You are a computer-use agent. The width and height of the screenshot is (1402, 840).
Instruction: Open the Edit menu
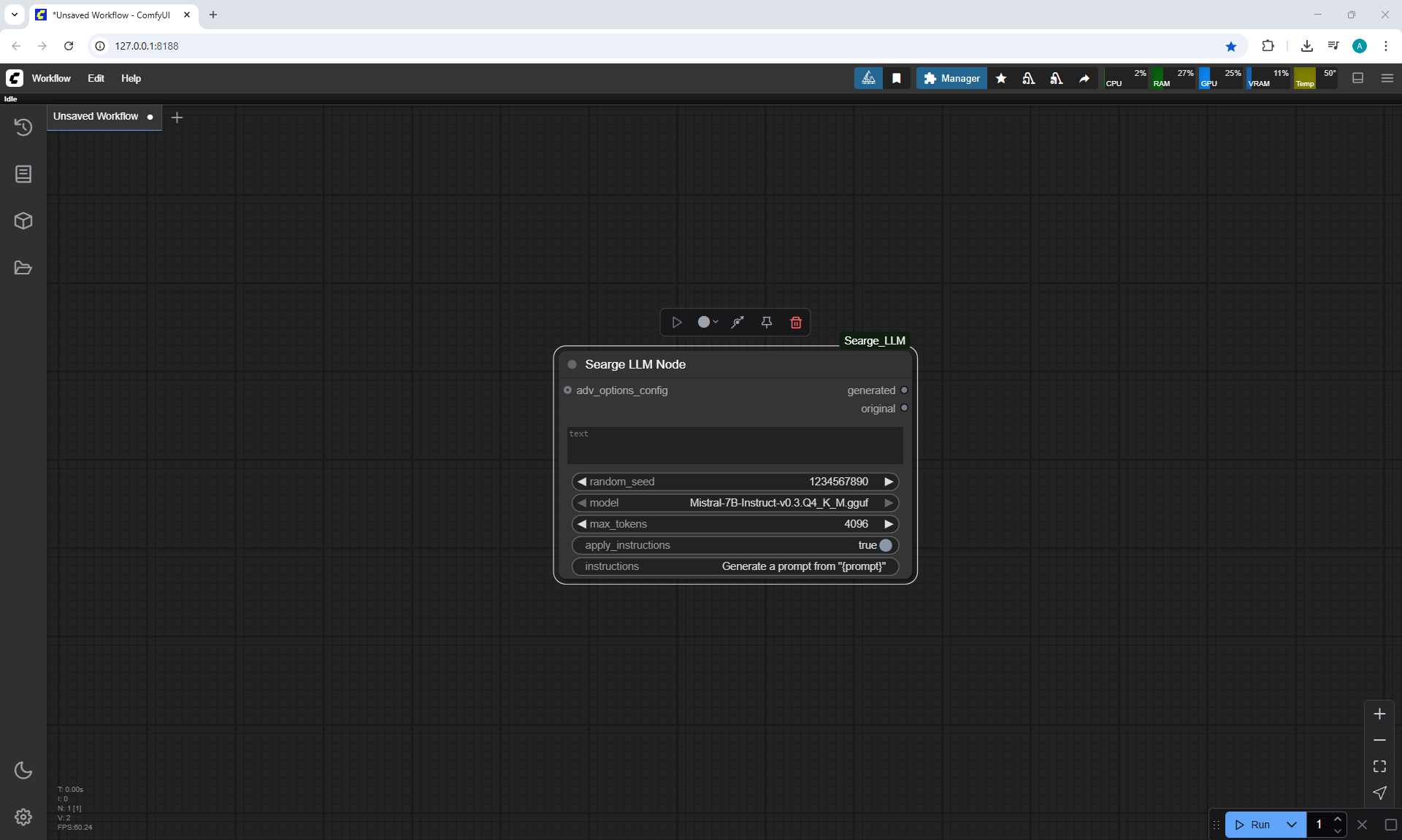click(96, 78)
